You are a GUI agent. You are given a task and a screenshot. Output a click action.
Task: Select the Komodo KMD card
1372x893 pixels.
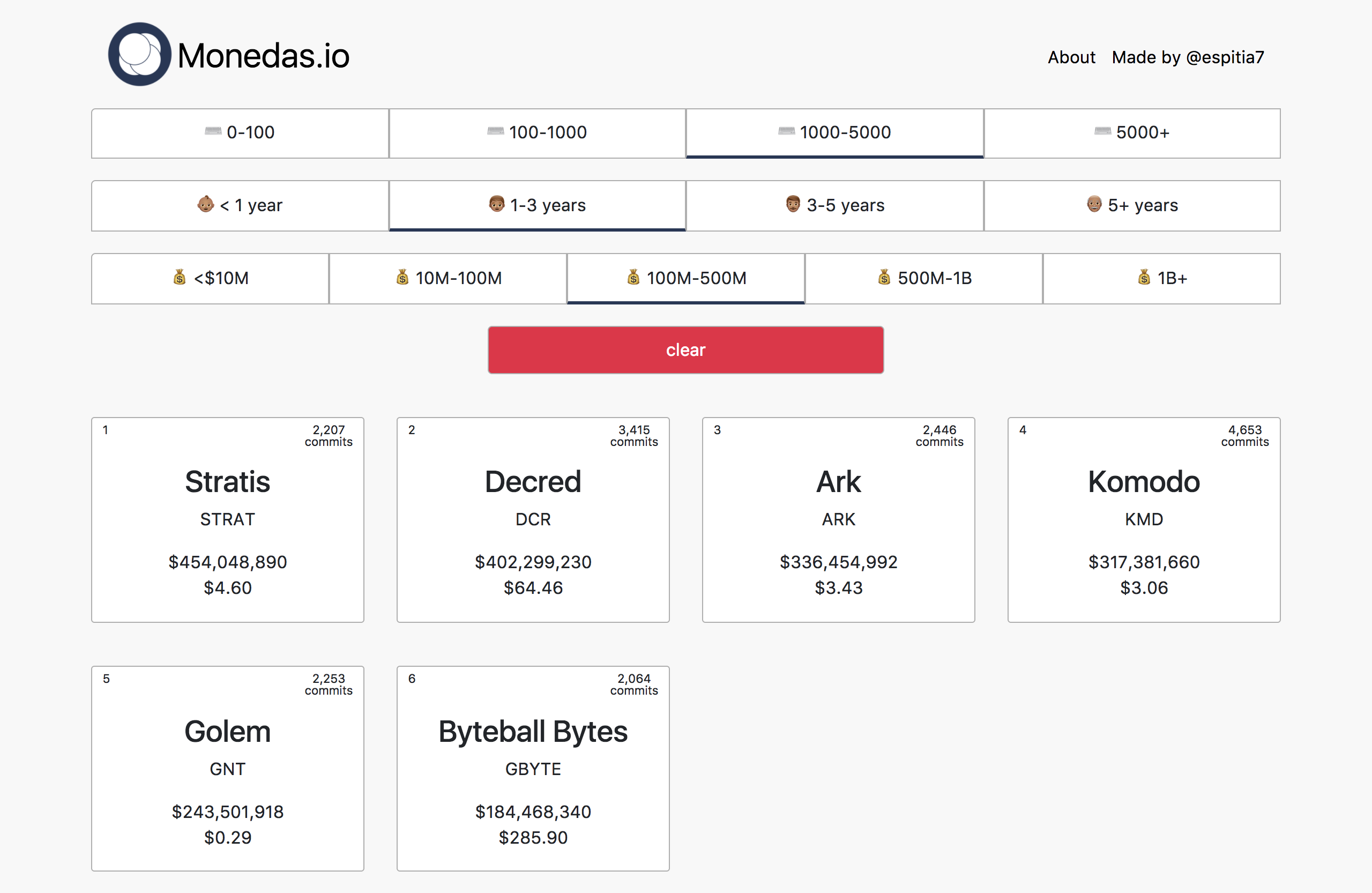[1143, 519]
